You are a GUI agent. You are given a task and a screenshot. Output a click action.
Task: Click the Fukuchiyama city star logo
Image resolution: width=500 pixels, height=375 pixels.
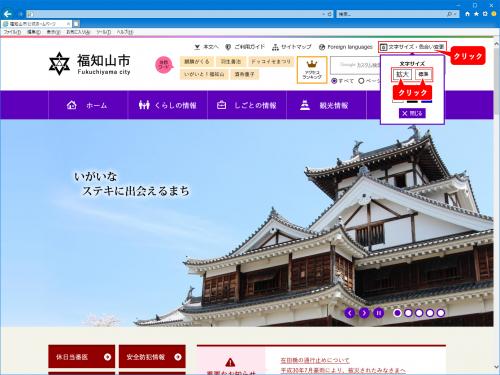point(59,63)
